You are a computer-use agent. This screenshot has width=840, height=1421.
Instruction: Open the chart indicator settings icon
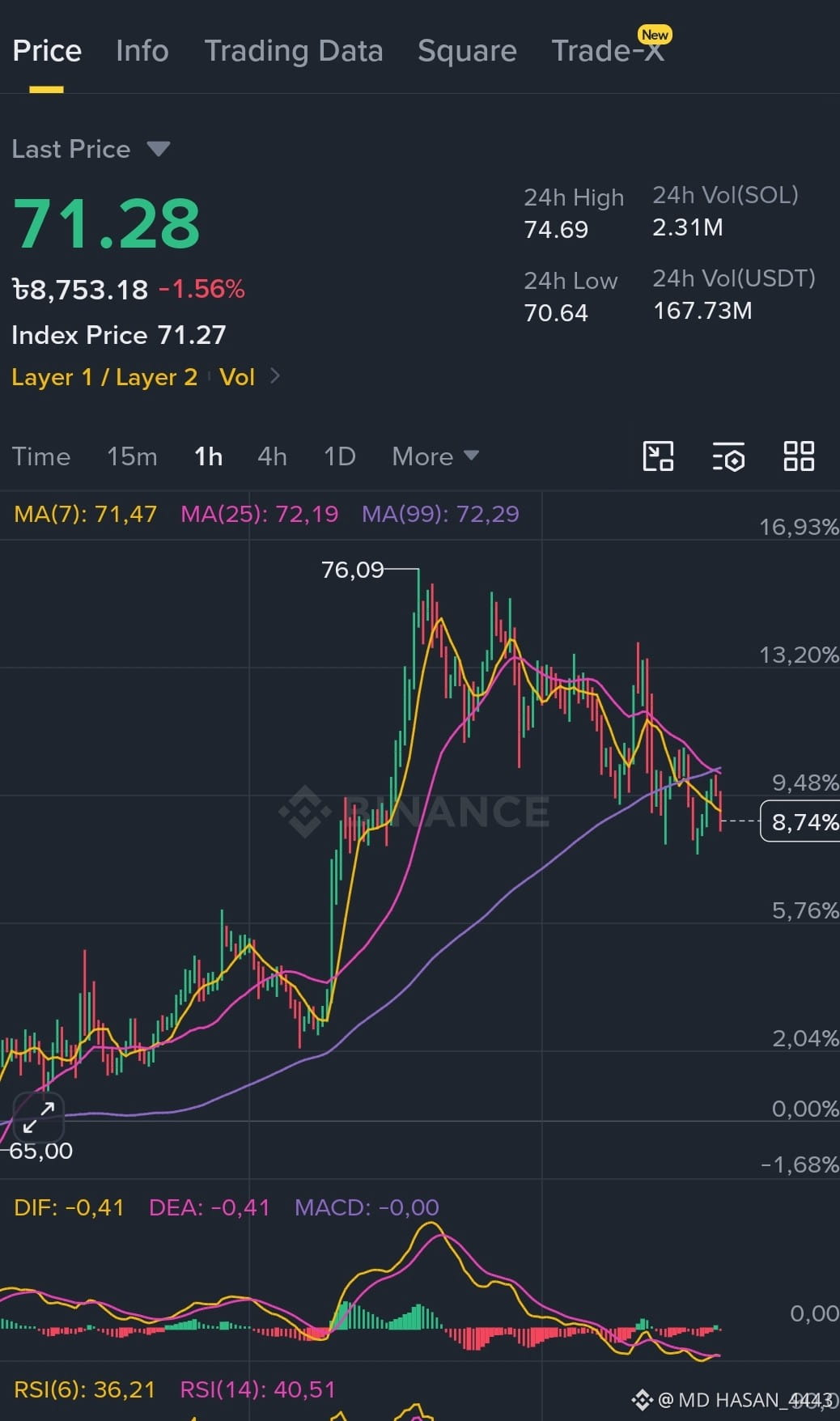coord(728,456)
